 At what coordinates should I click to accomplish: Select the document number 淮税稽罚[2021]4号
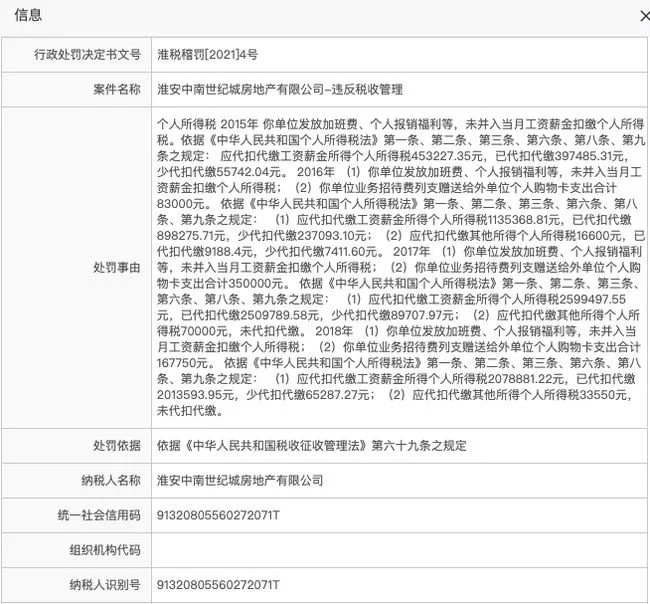207,55
